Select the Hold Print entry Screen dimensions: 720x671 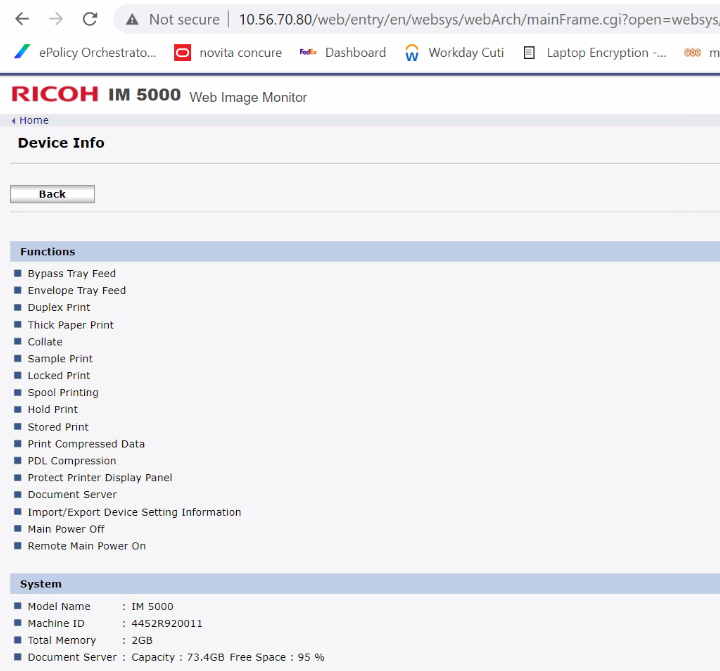click(x=53, y=409)
